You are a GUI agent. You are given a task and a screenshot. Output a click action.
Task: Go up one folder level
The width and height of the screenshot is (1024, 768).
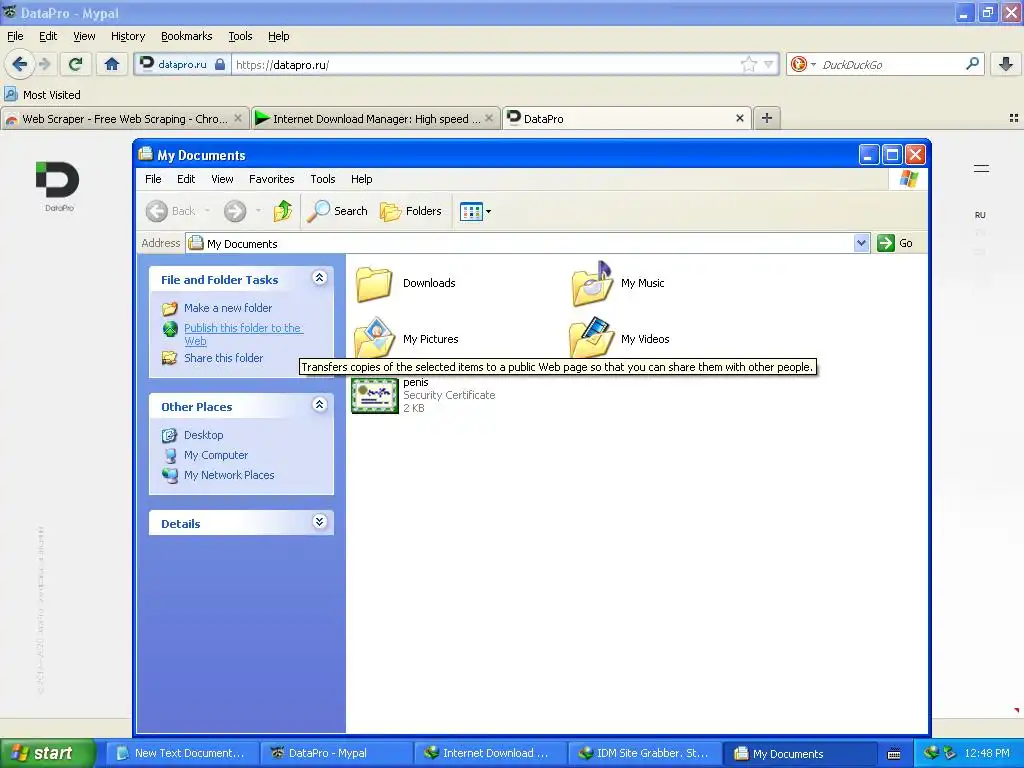pyautogui.click(x=283, y=211)
